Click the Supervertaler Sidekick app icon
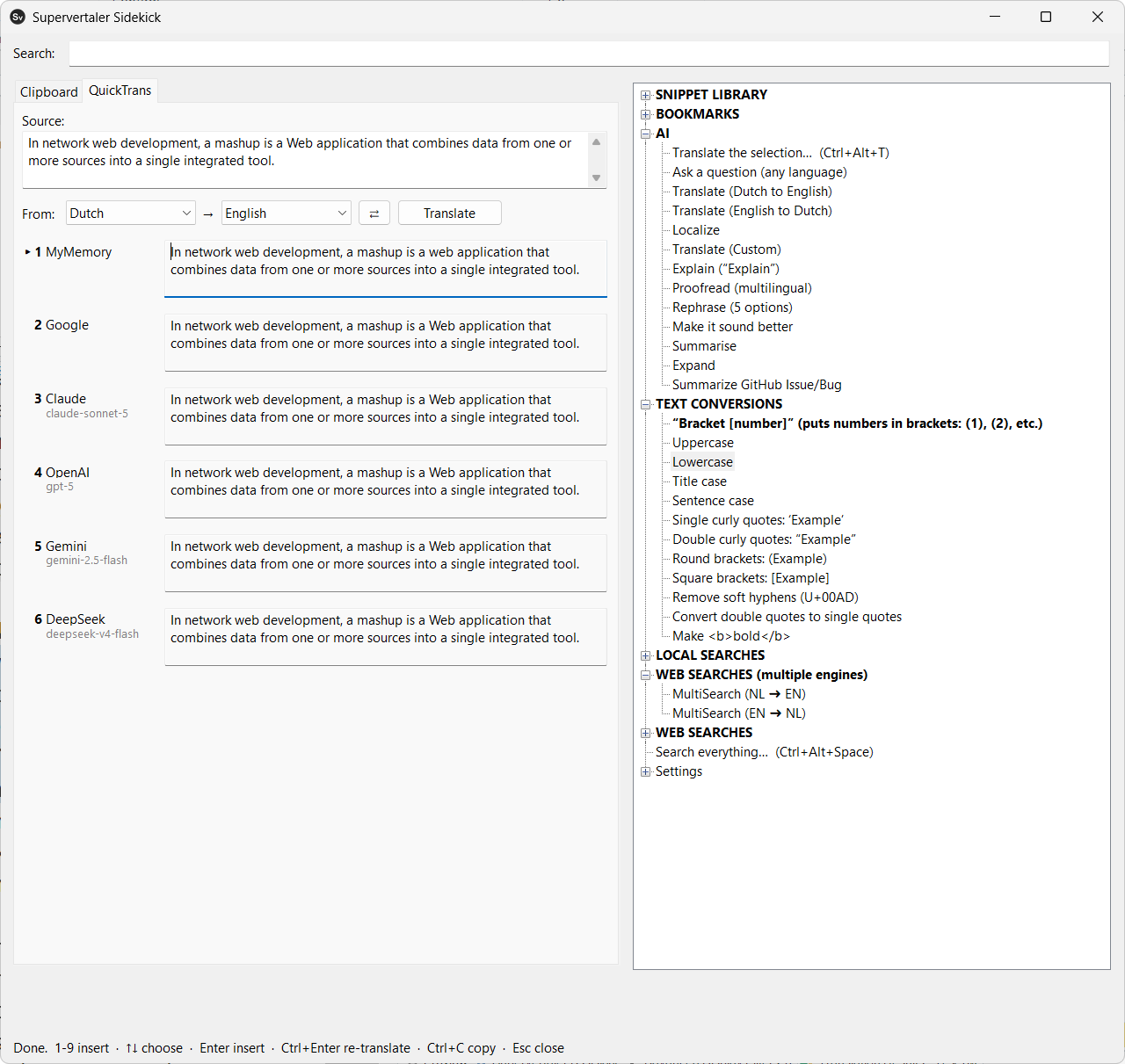The height and width of the screenshot is (1064, 1125). point(18,17)
